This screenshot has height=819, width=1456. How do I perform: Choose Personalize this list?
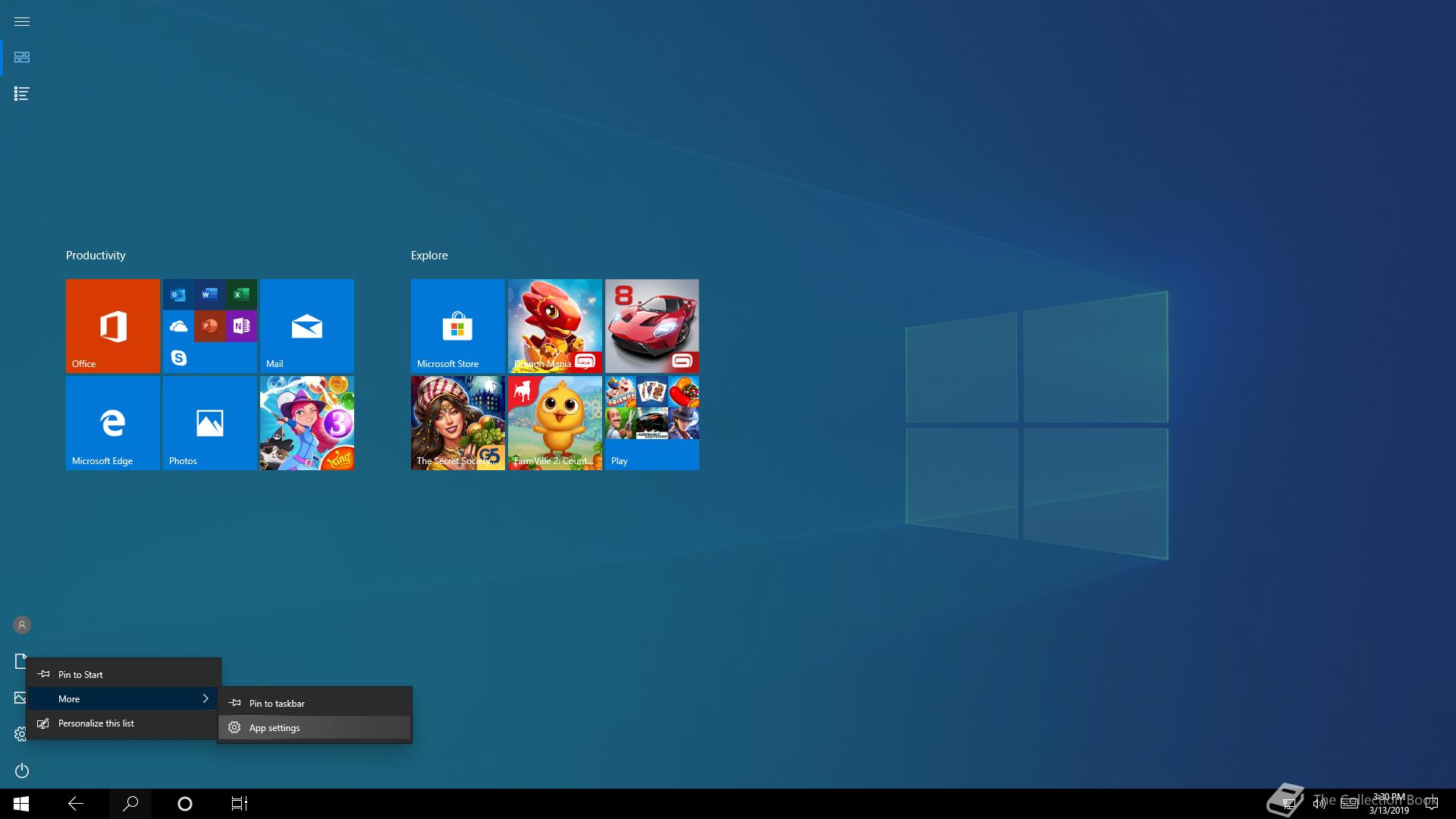(x=124, y=723)
